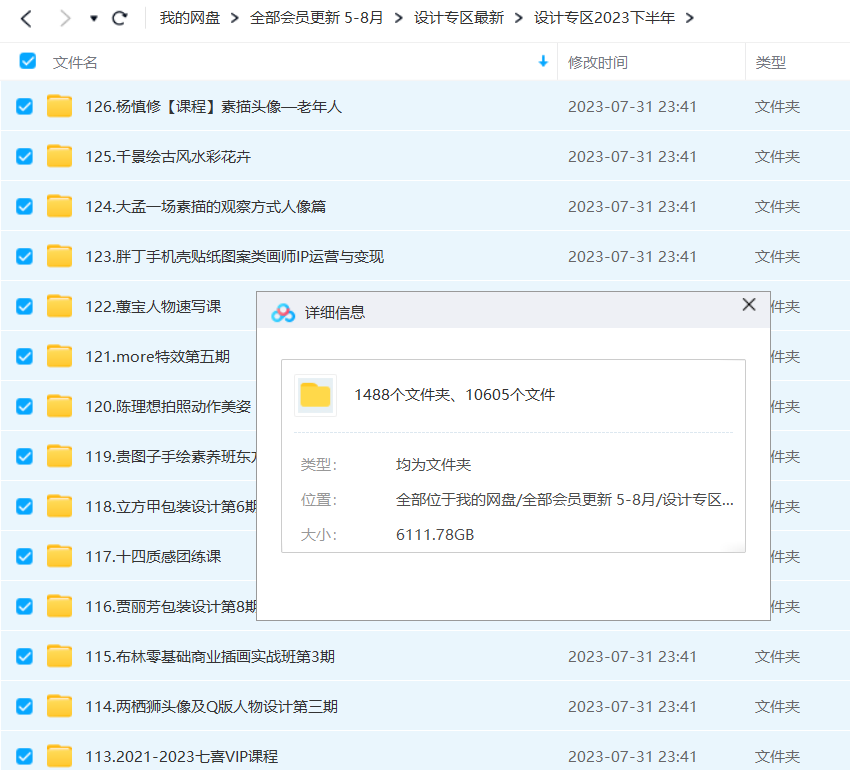Open the navigation history dropdown arrow
The image size is (850, 770).
[x=94, y=18]
